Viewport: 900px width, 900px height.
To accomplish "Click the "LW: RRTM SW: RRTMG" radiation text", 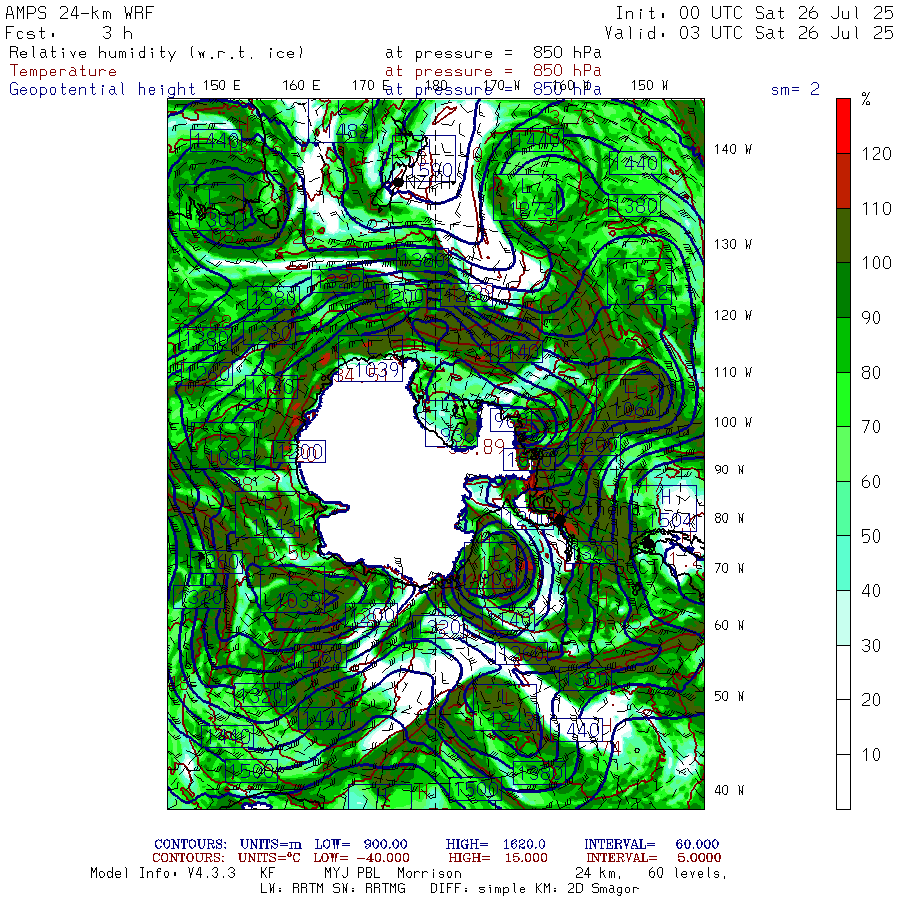I will [x=332, y=889].
